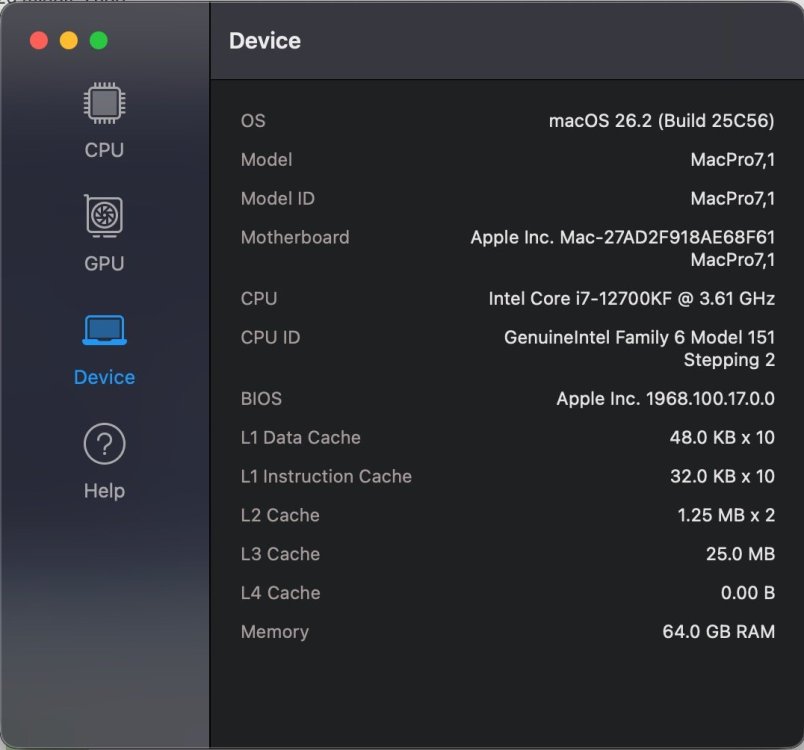The image size is (804, 750).
Task: Click the BIOS row label
Action: pyautogui.click(x=261, y=399)
